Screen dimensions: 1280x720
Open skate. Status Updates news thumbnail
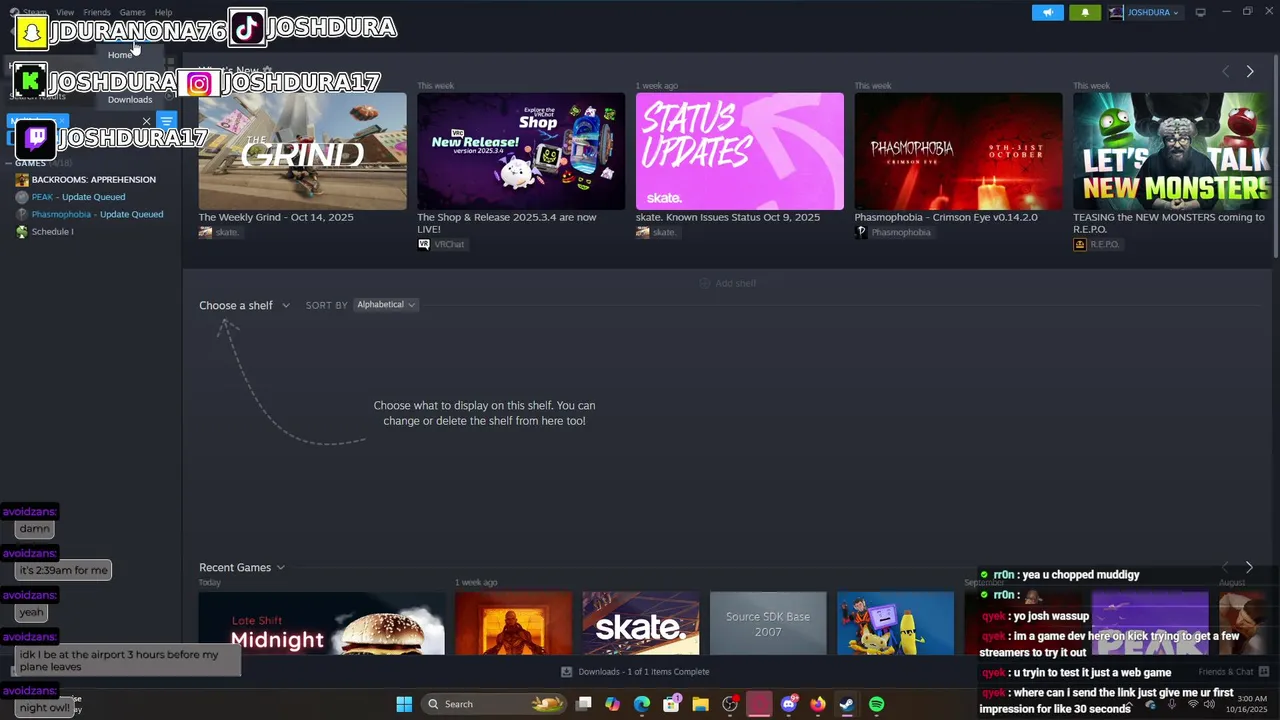[740, 151]
